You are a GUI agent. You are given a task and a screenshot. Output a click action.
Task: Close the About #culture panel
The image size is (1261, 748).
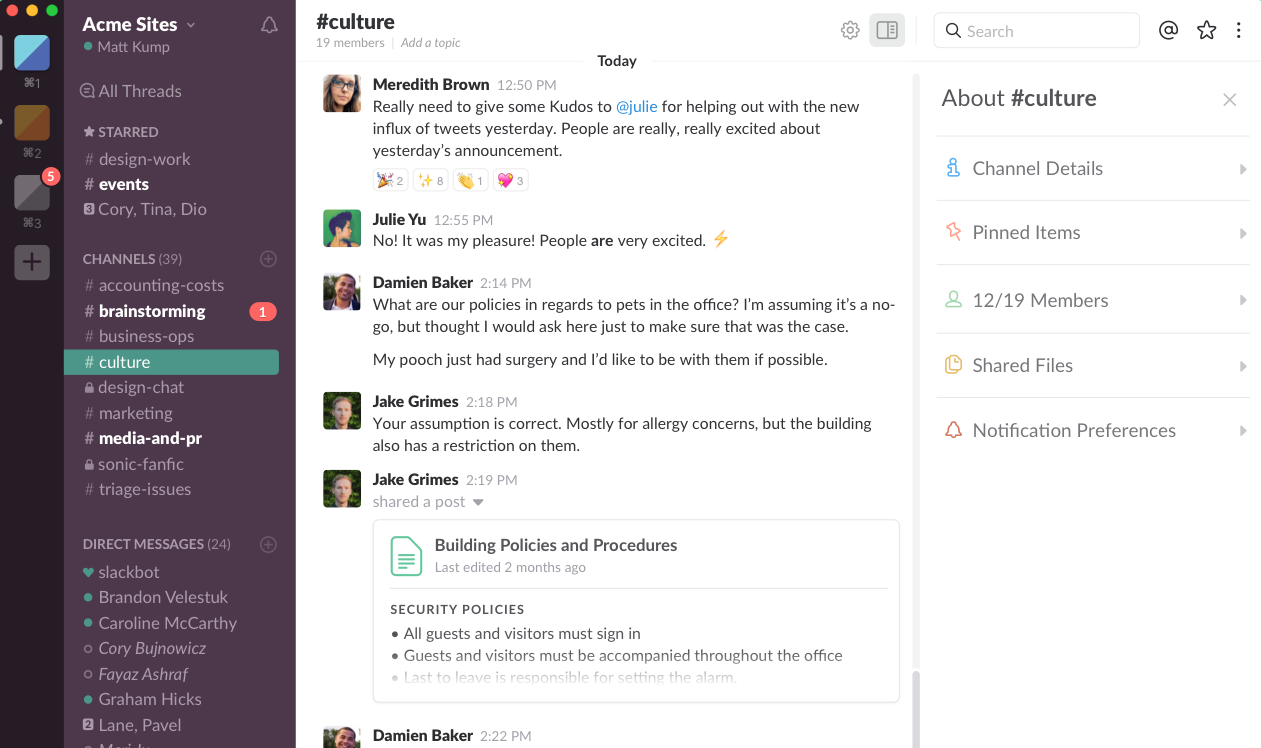coord(1230,99)
